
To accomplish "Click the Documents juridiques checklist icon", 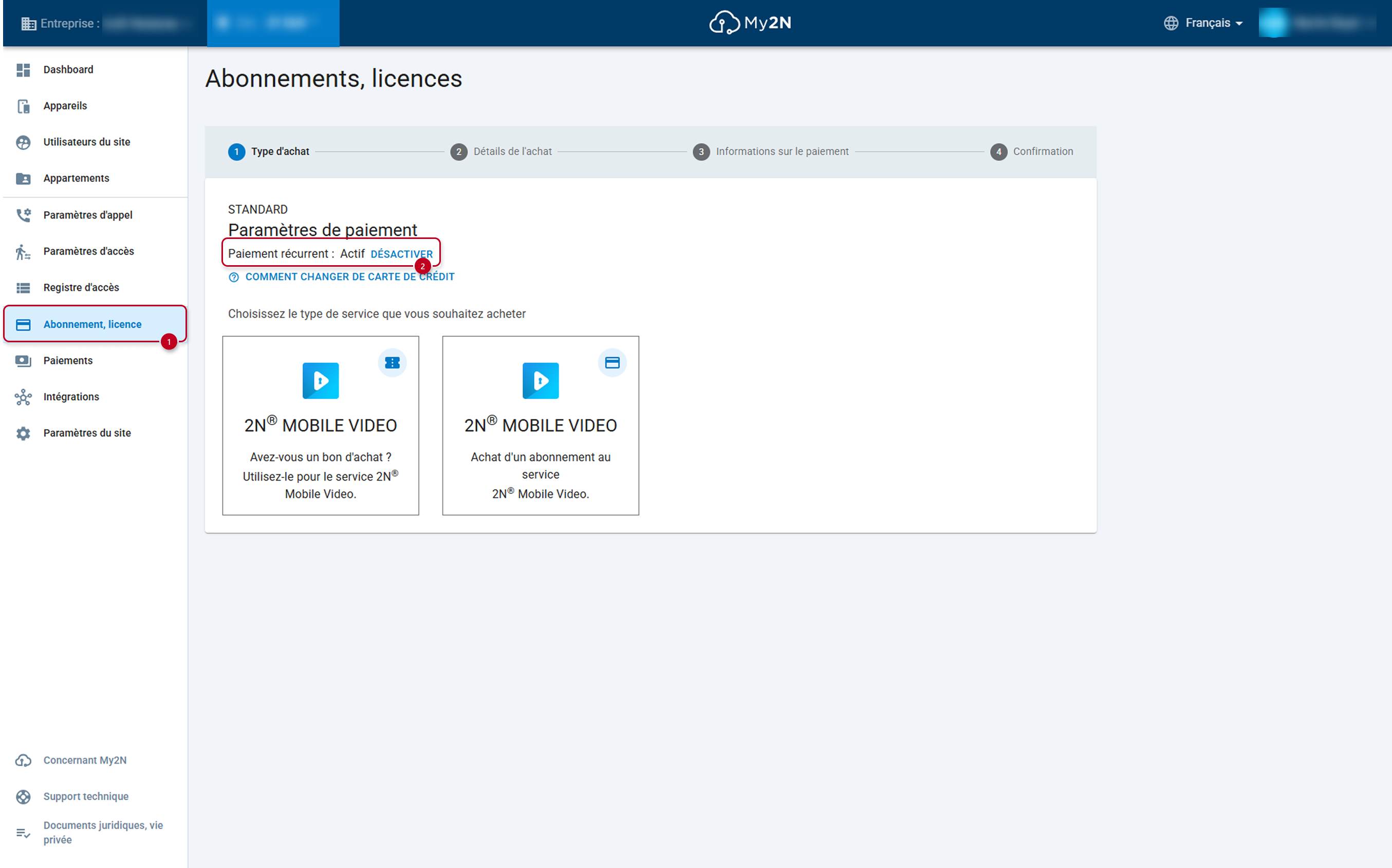I will (x=23, y=833).
